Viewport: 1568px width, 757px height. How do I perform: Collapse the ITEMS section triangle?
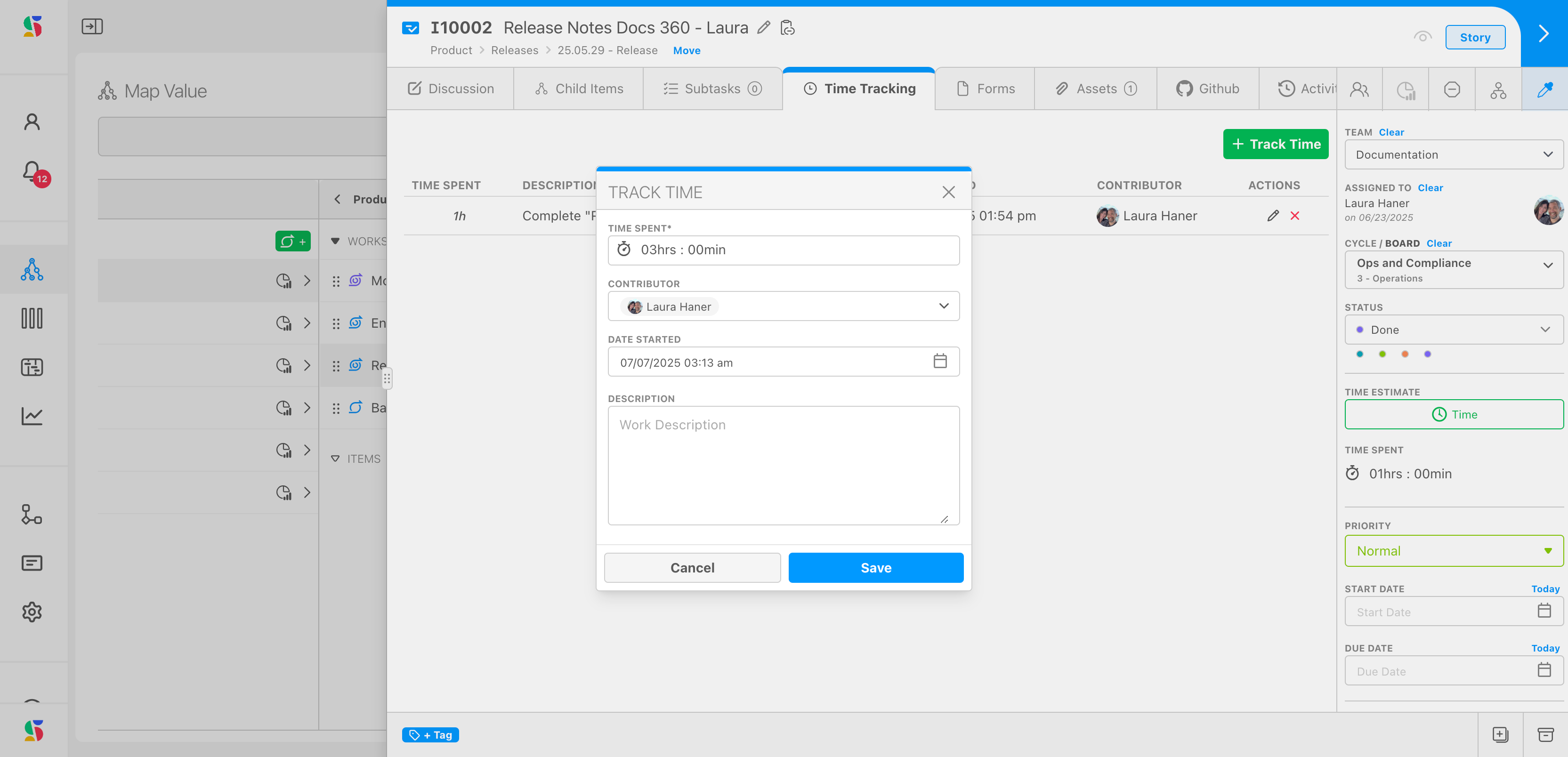335,459
